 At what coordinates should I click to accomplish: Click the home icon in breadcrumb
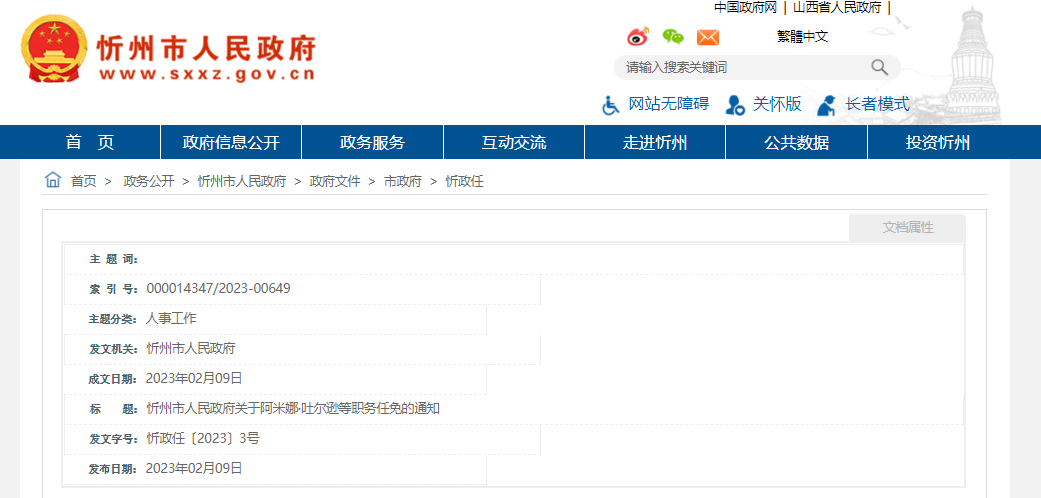tap(53, 180)
